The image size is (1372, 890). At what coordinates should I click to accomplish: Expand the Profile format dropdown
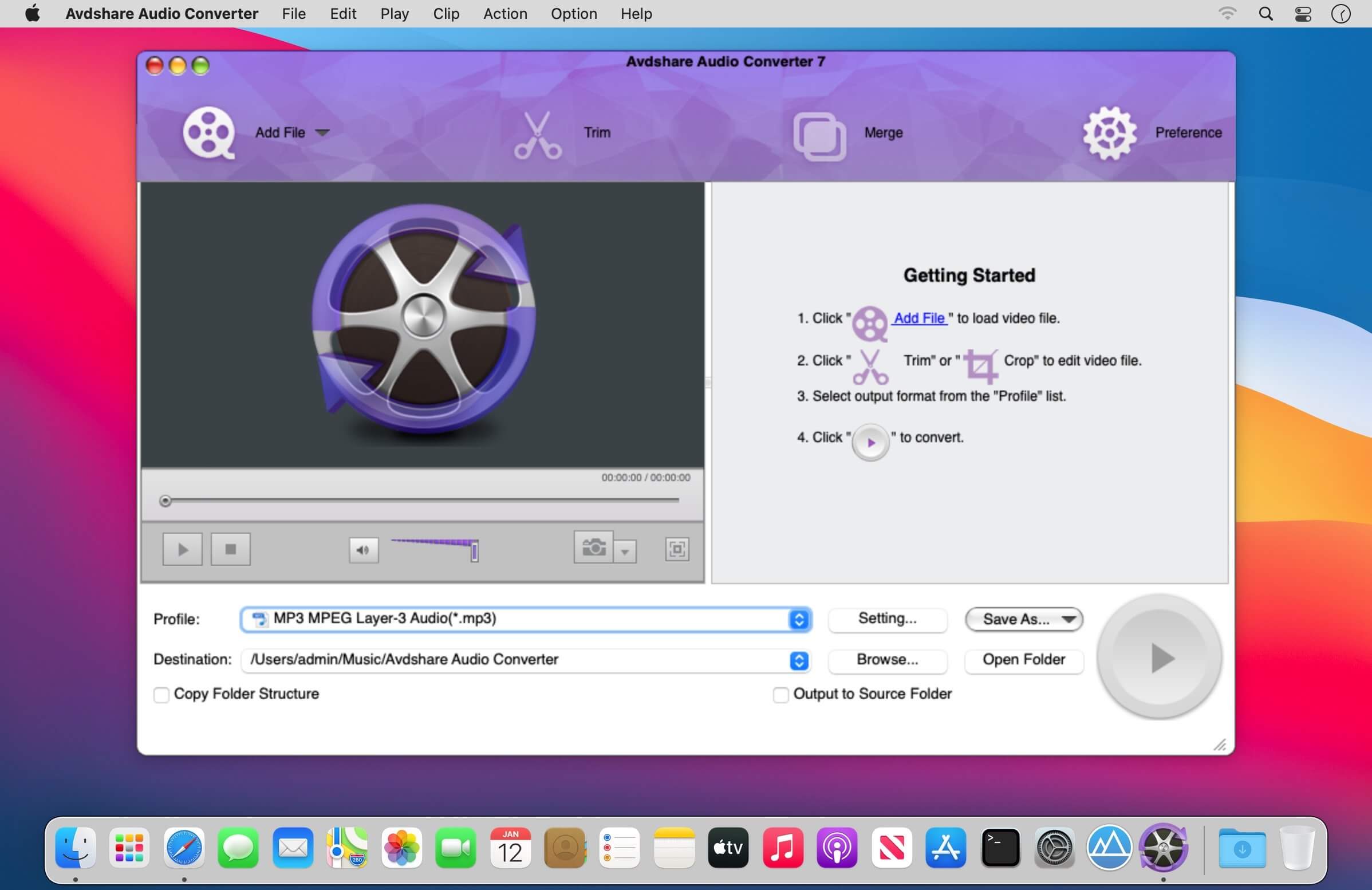(x=798, y=620)
